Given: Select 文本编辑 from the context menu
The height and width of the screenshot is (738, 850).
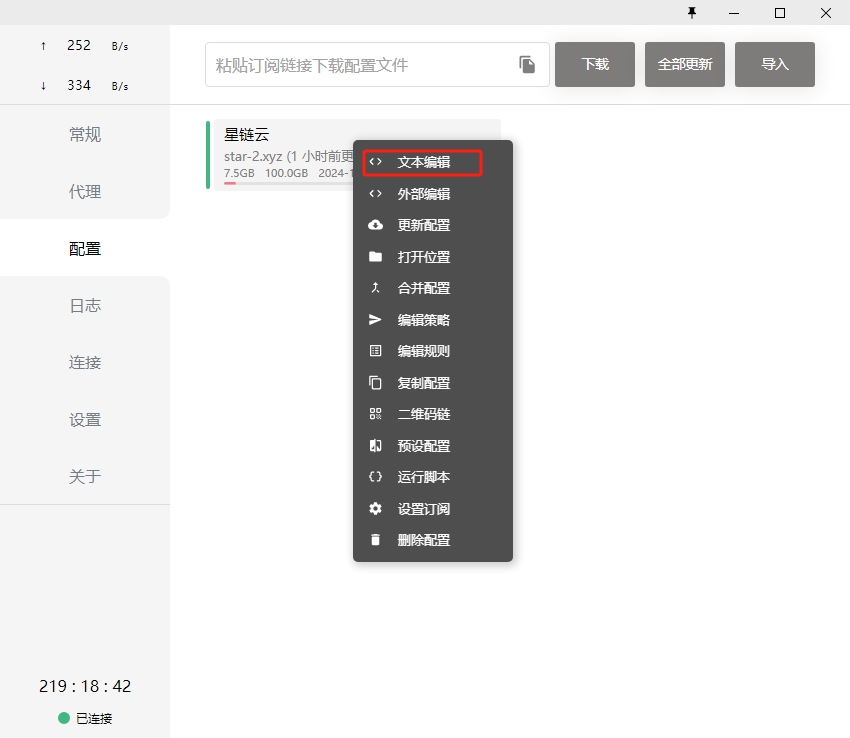Looking at the screenshot, I should click(423, 162).
